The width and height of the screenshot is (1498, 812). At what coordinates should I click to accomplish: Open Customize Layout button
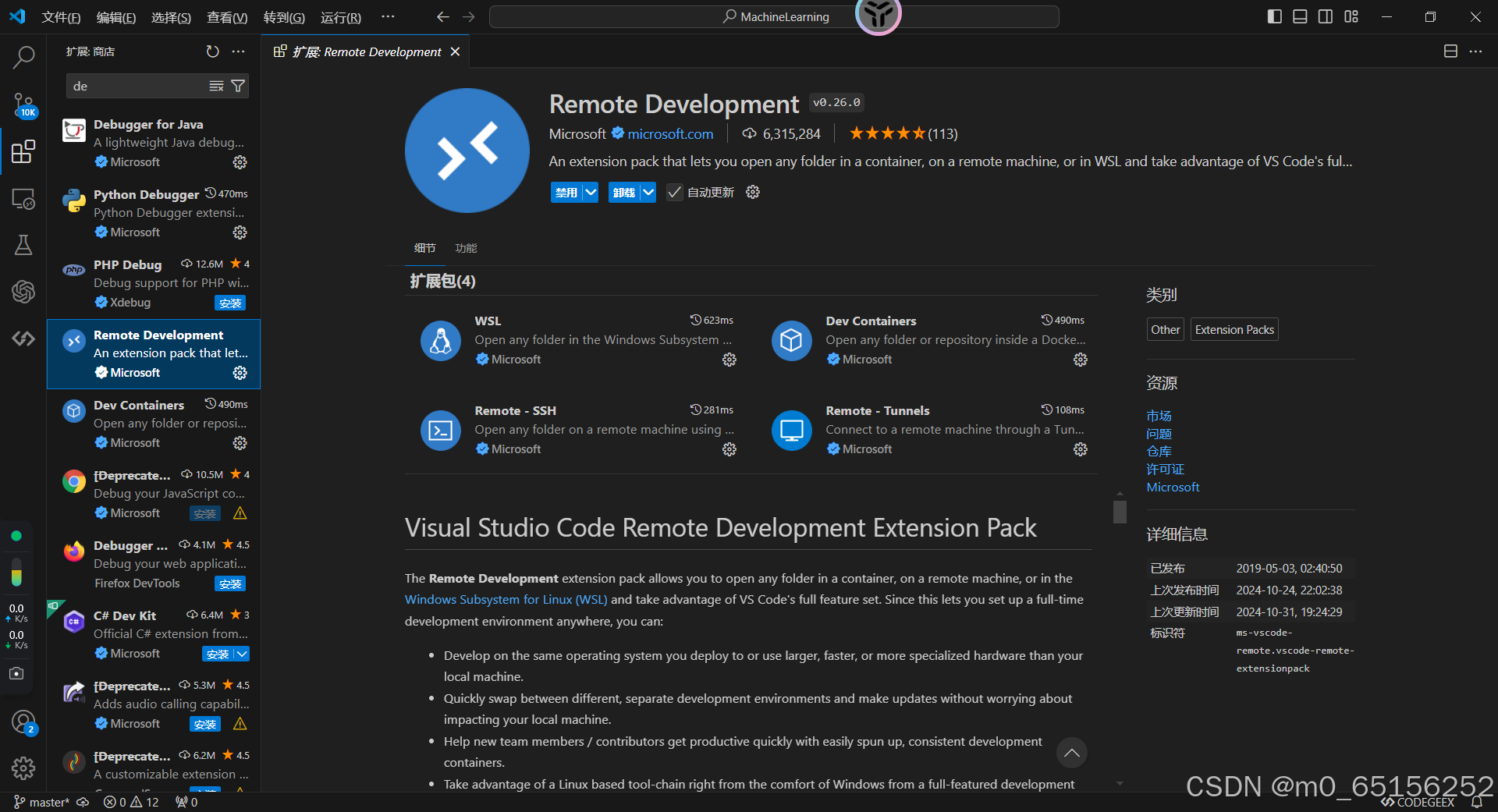1351,16
